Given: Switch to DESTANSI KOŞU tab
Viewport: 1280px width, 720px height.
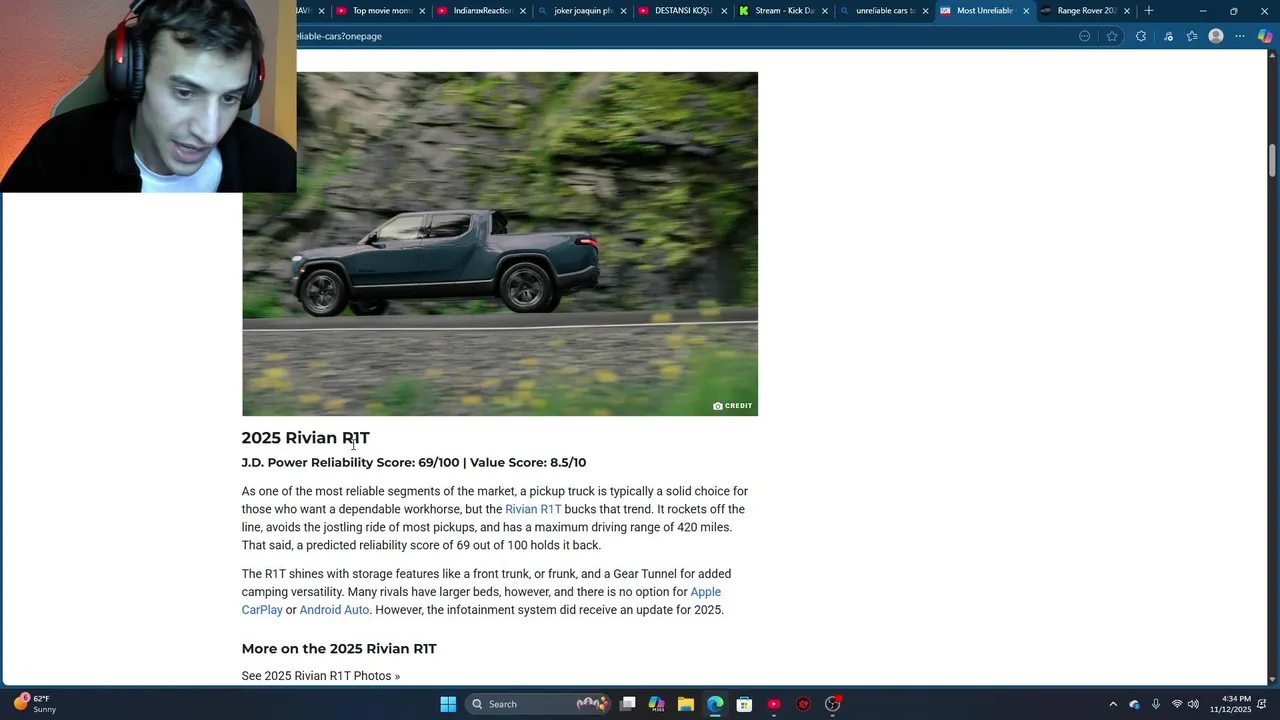Looking at the screenshot, I should (x=684, y=11).
